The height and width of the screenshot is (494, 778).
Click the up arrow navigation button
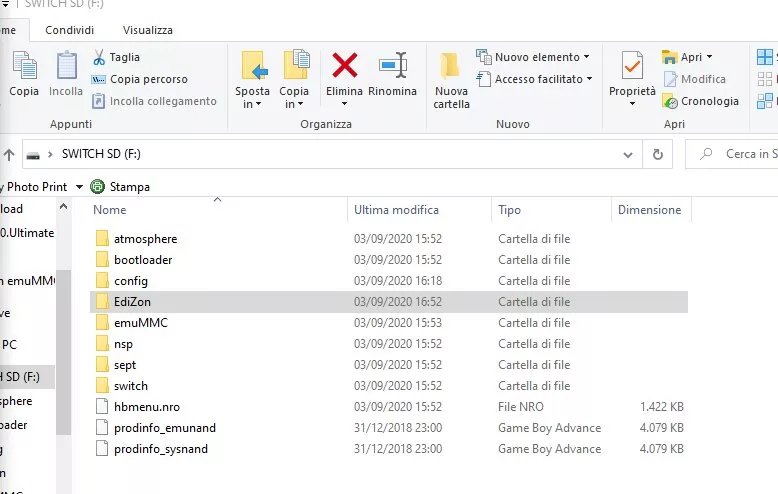9,155
